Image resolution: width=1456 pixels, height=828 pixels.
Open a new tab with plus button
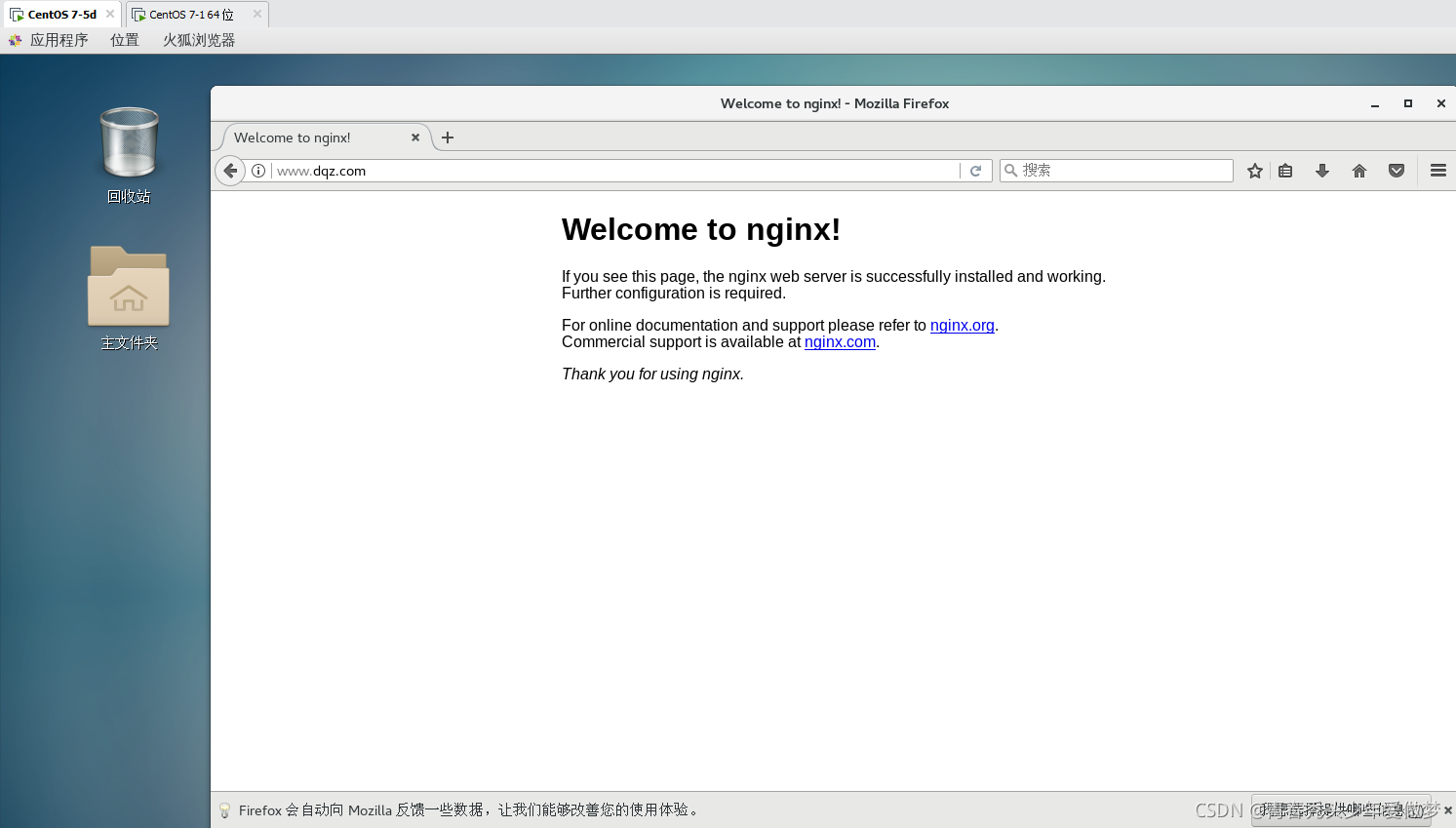[x=448, y=138]
